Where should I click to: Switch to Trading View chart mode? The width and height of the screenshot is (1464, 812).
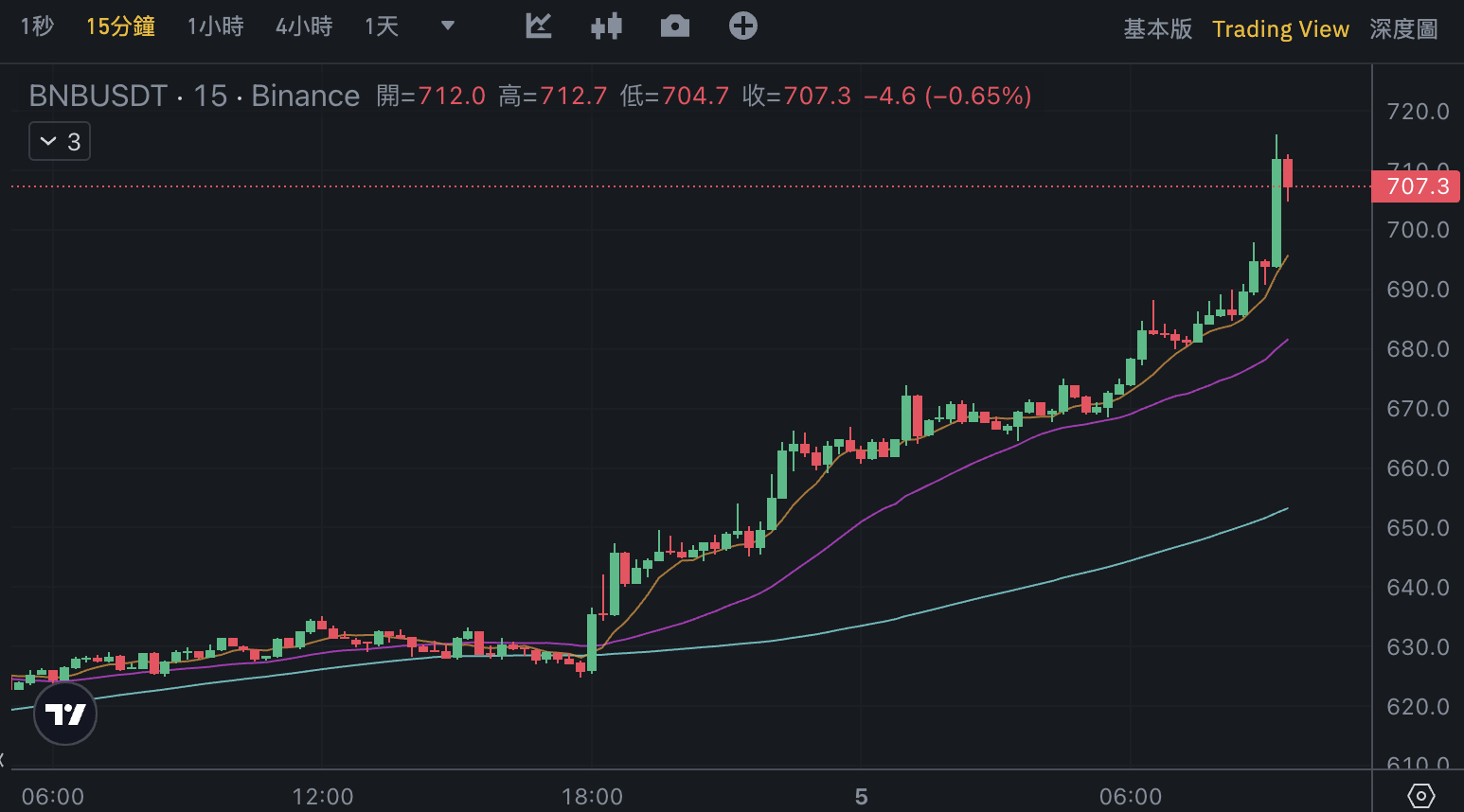point(1280,29)
